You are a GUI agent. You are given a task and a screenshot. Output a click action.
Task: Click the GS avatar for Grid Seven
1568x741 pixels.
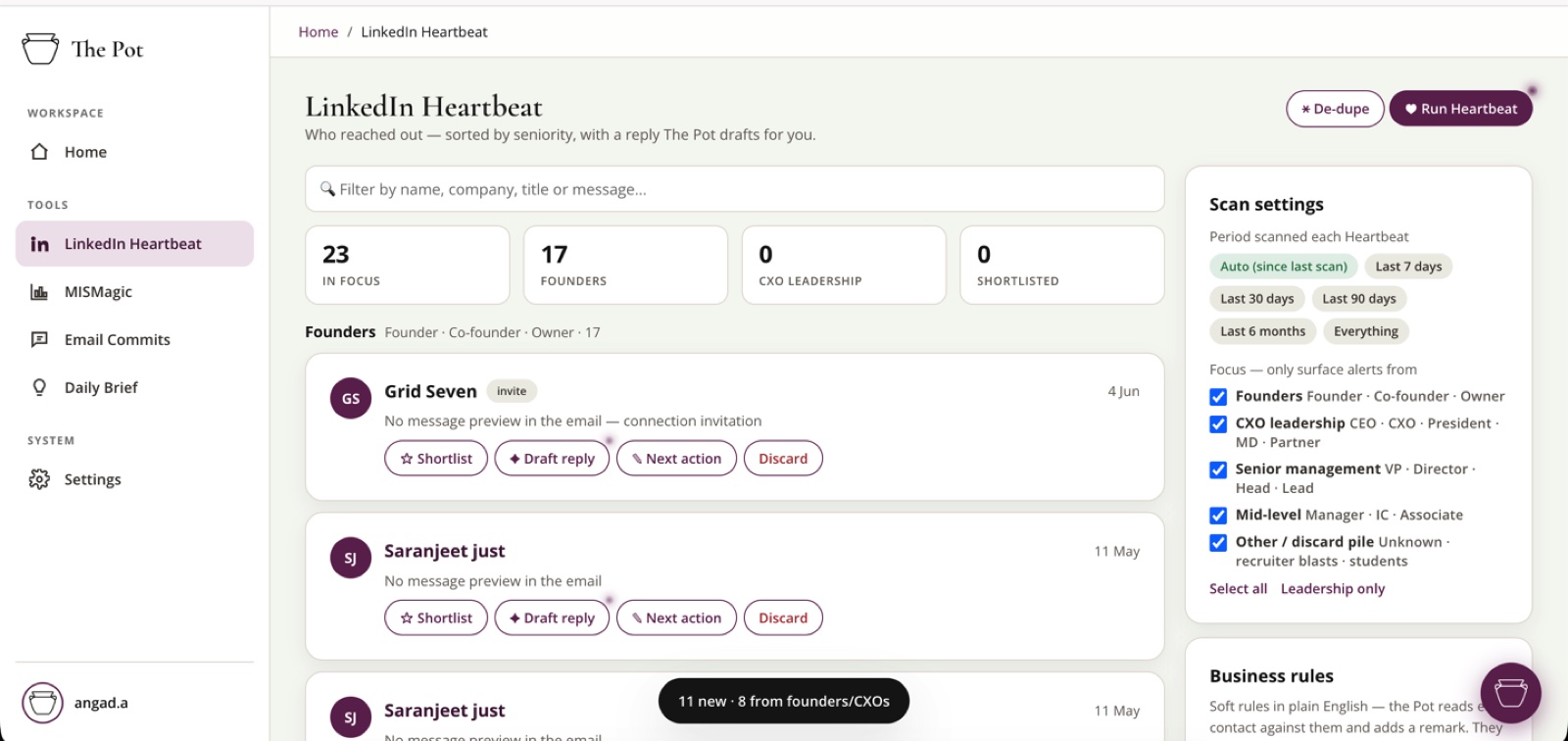[x=351, y=399]
